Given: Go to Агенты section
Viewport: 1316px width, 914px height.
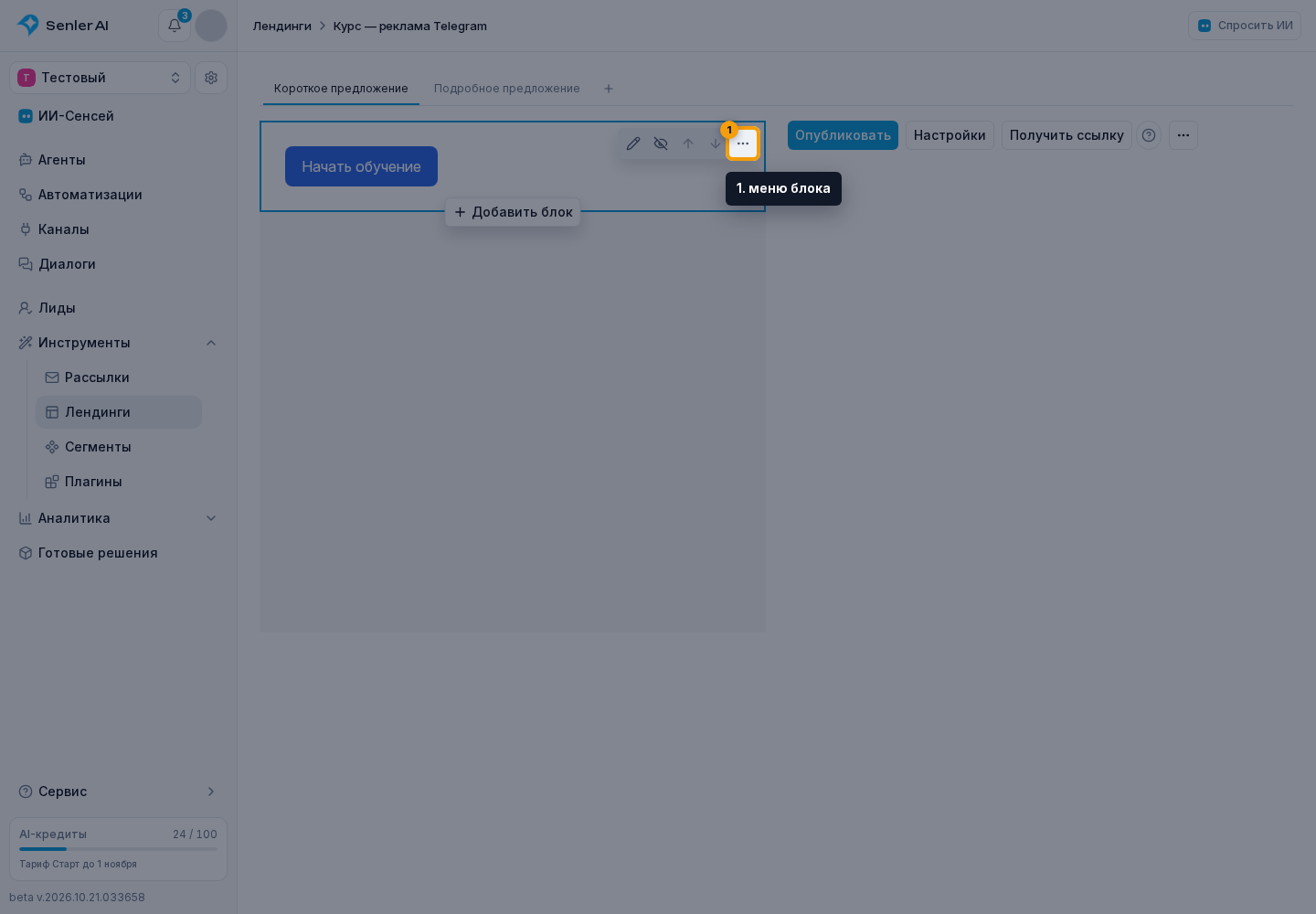Looking at the screenshot, I should tap(118, 160).
